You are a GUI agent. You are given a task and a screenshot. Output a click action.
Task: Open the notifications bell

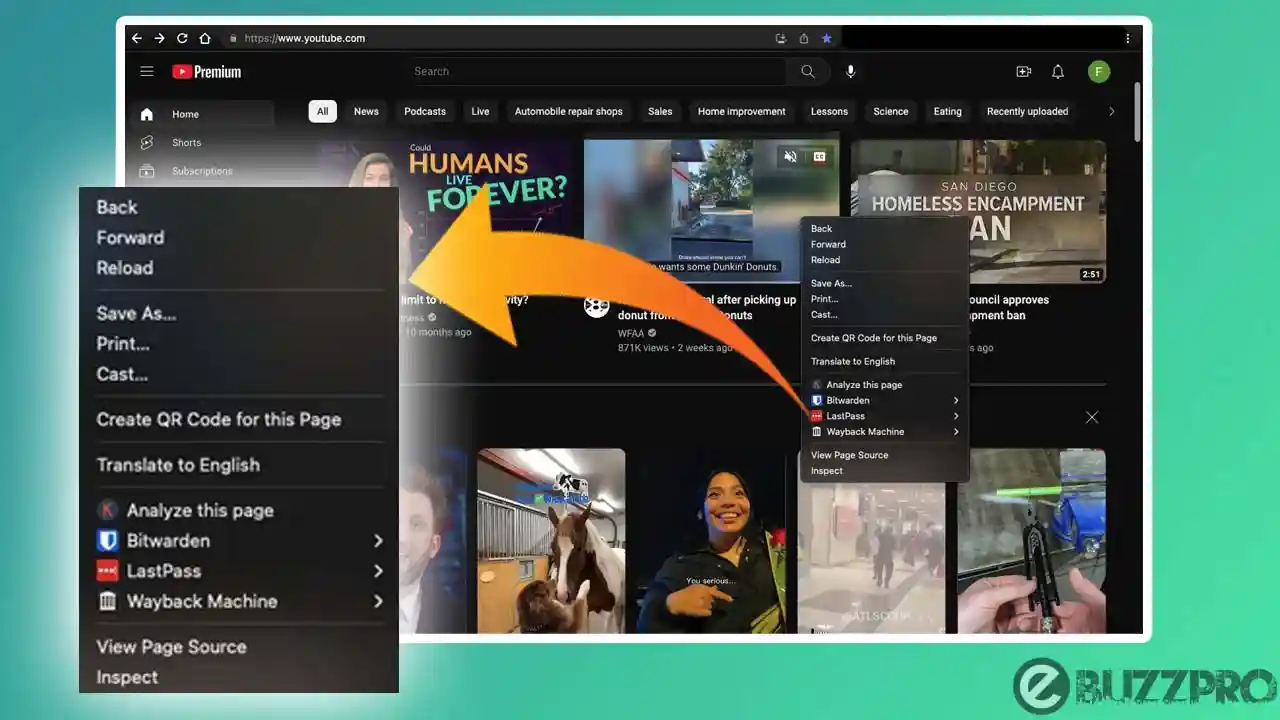pyautogui.click(x=1058, y=71)
